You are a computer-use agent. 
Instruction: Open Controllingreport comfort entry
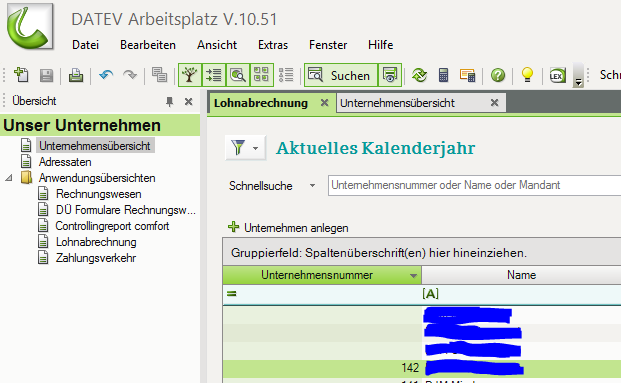[112, 226]
